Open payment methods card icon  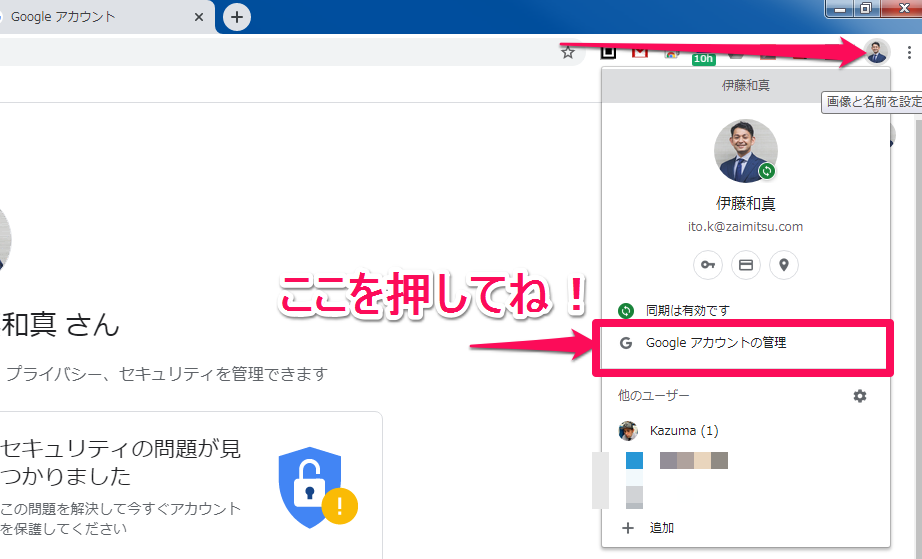[746, 265]
